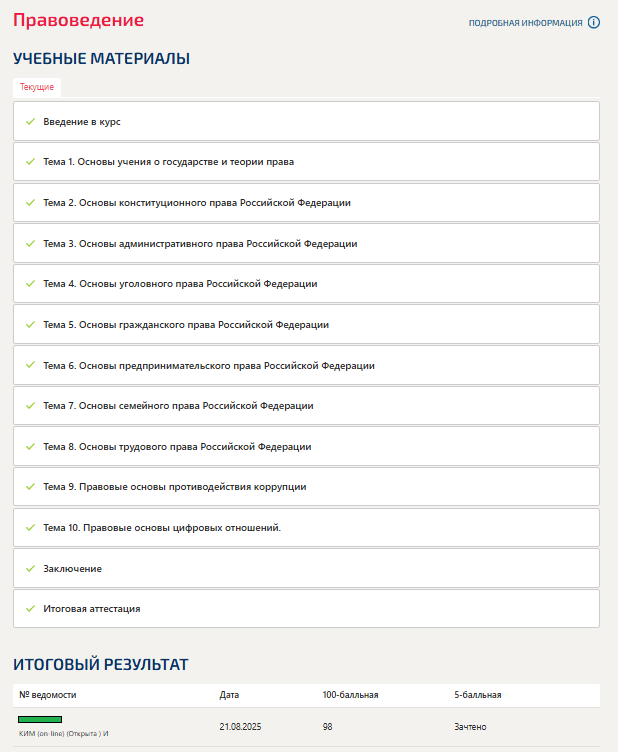Open the Подробная информация link
618x752 pixels.
[525, 23]
